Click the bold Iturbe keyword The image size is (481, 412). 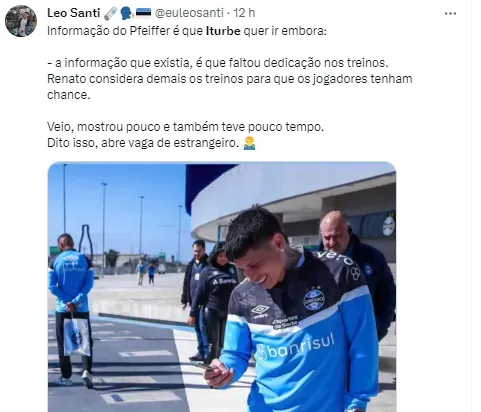[x=223, y=31]
